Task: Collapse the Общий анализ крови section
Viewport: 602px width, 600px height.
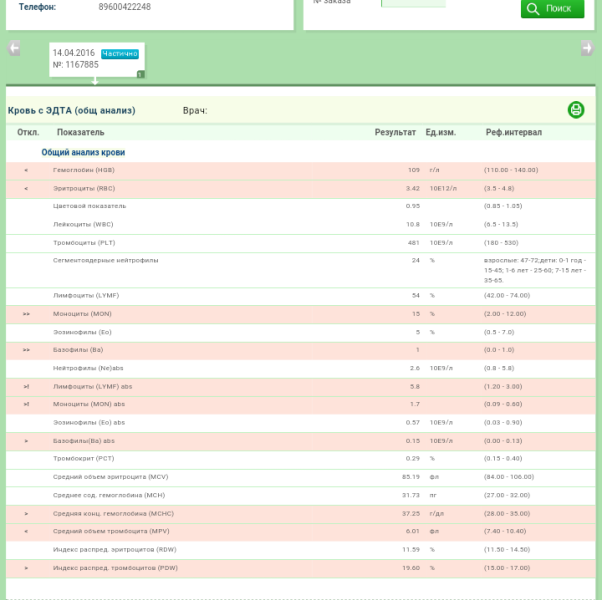Action: click(83, 152)
